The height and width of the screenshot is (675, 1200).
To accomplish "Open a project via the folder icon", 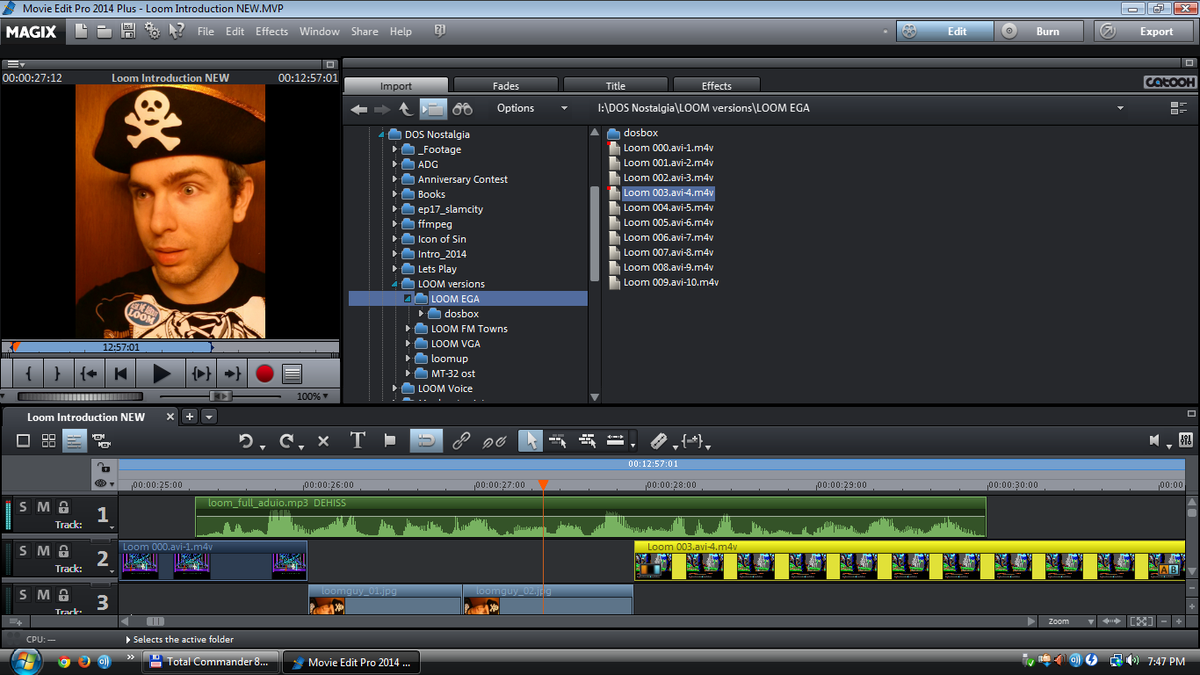I will (x=105, y=31).
